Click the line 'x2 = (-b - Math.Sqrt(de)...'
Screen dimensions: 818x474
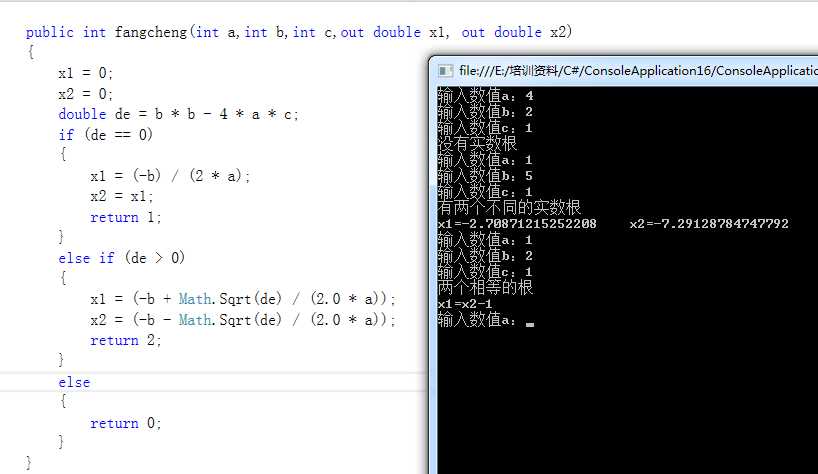(243, 320)
